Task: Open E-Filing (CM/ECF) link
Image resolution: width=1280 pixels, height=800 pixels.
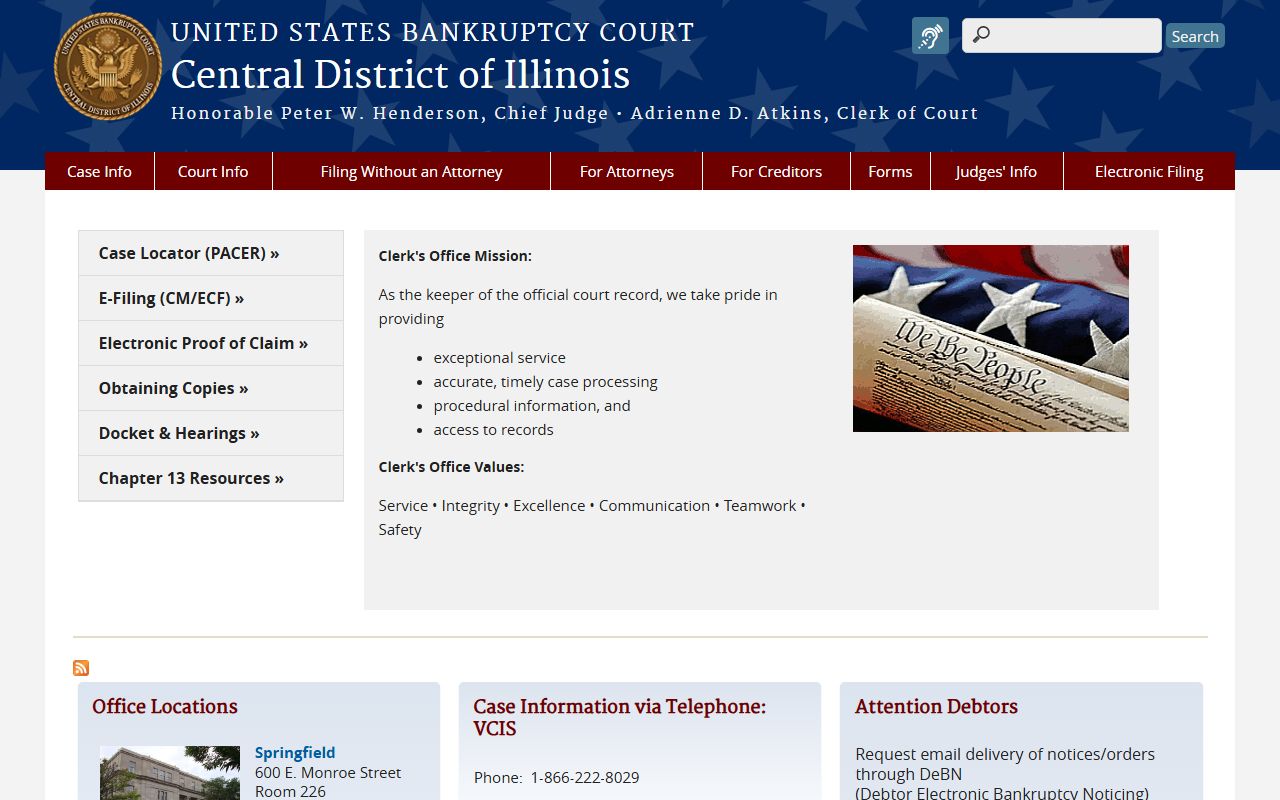Action: [211, 298]
